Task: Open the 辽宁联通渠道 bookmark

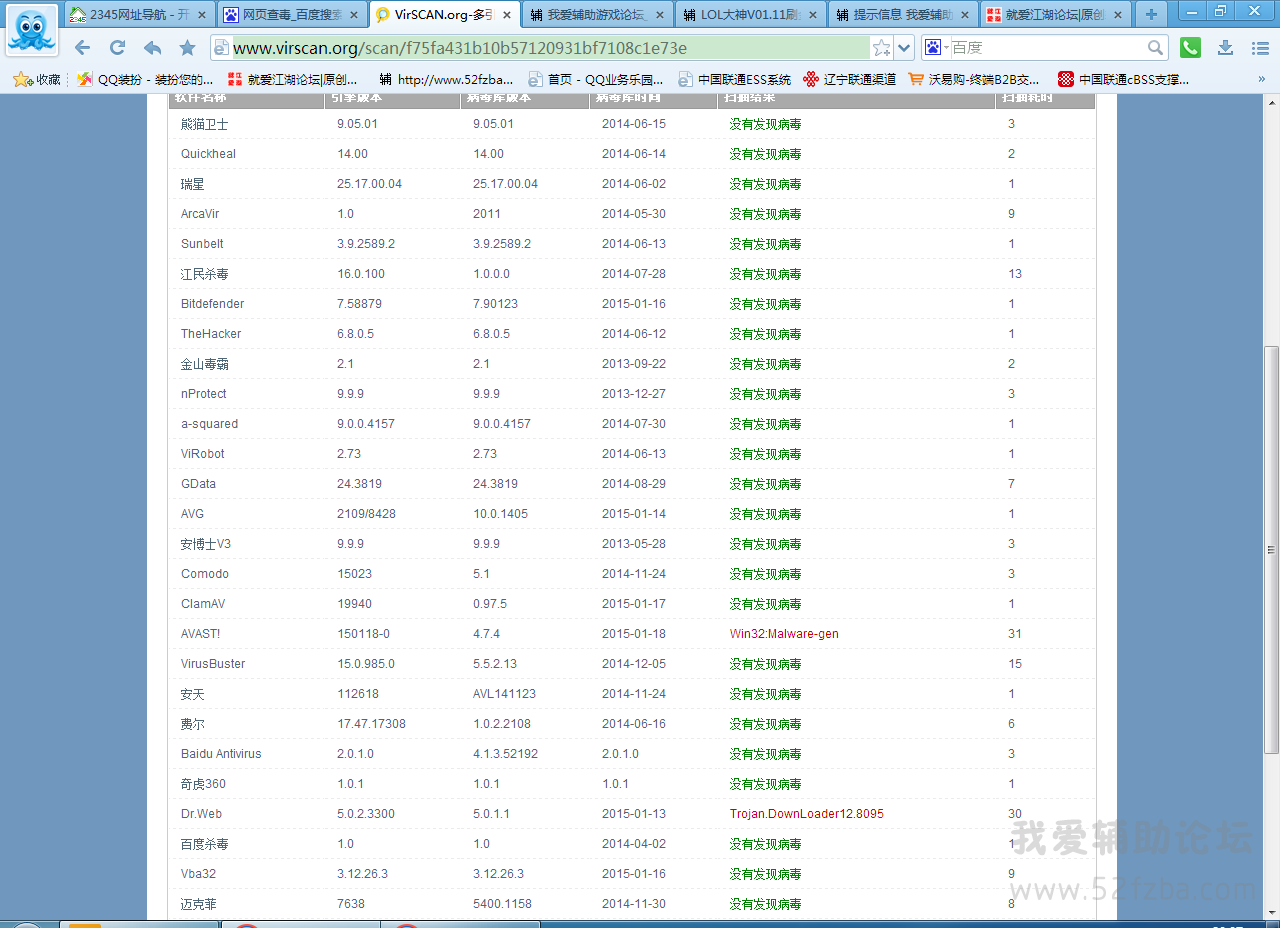Action: pyautogui.click(x=849, y=79)
